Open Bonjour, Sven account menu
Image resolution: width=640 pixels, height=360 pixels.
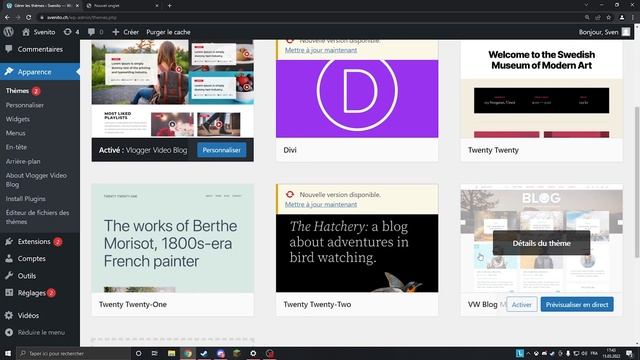click(x=598, y=32)
